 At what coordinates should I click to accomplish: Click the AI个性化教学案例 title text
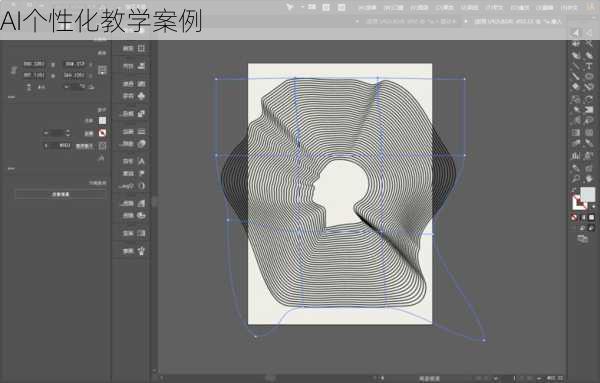click(101, 21)
